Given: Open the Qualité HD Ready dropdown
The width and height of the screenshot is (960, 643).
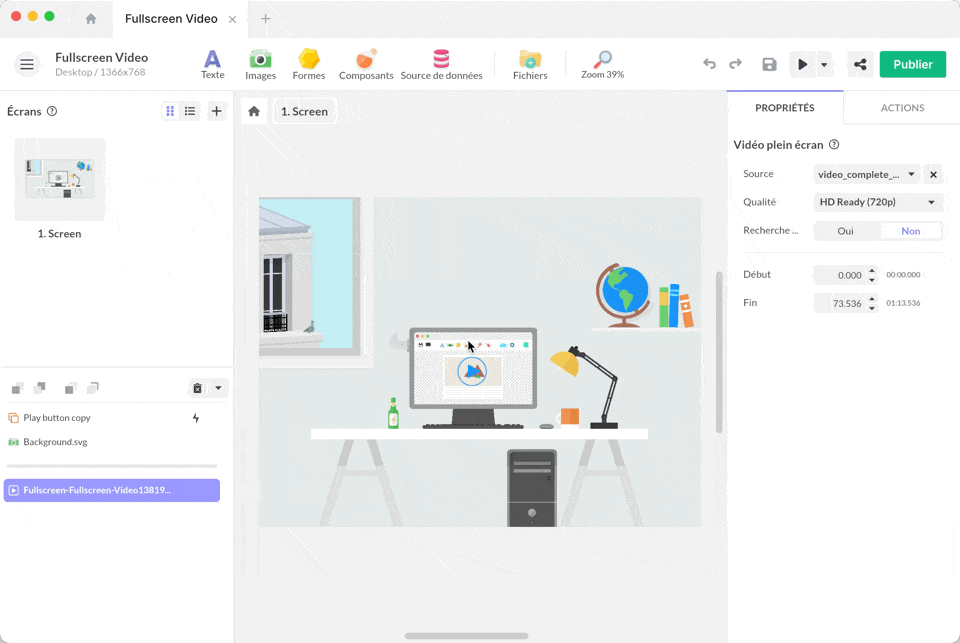Looking at the screenshot, I should tap(878, 202).
